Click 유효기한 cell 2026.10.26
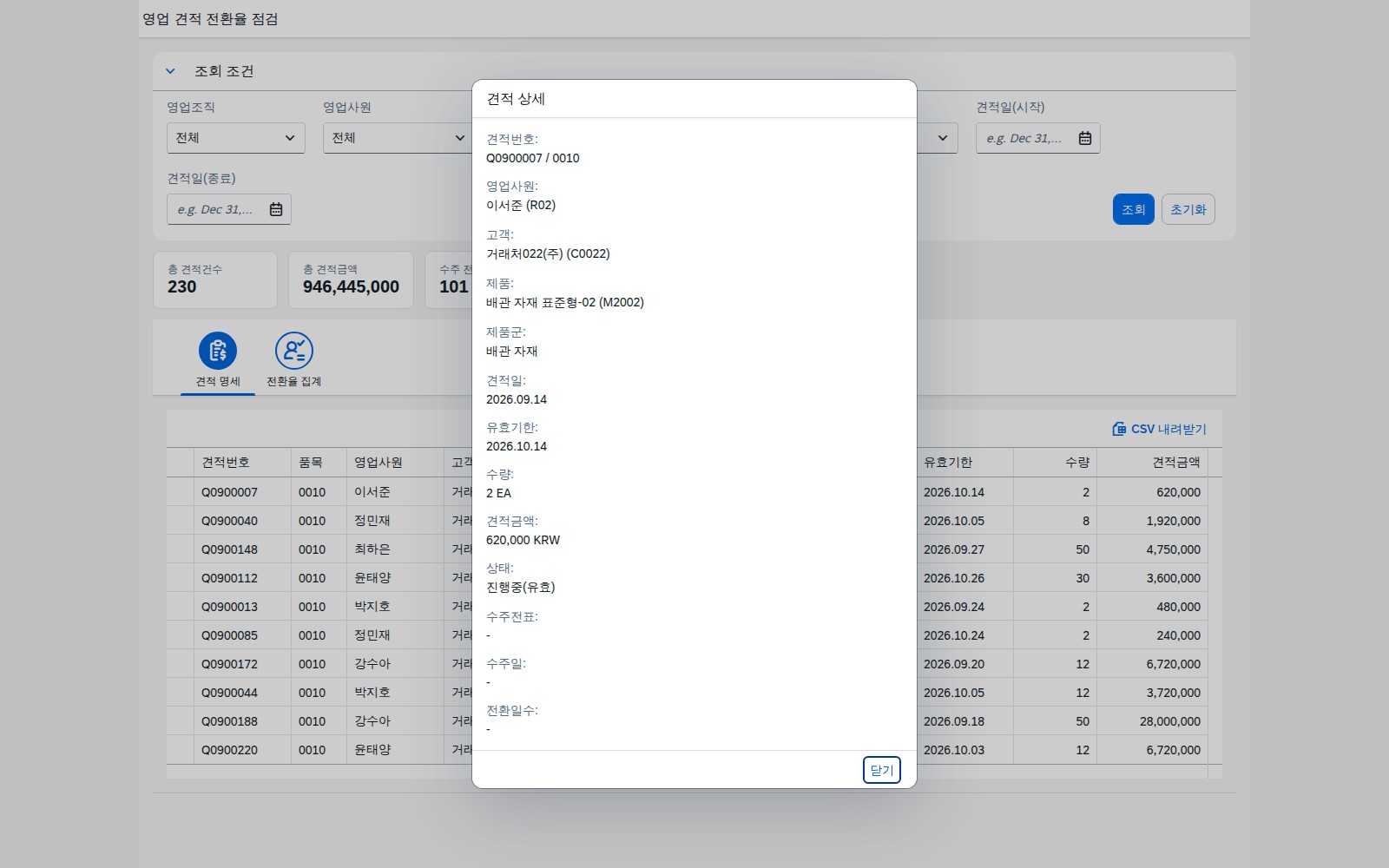 pyautogui.click(x=964, y=578)
